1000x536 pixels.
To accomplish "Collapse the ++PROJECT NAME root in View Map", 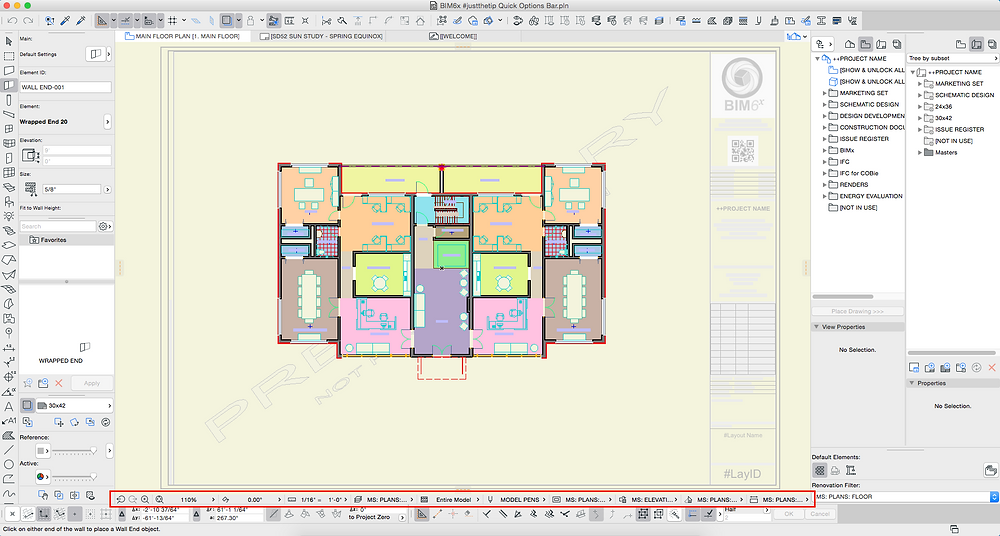I will 817,59.
